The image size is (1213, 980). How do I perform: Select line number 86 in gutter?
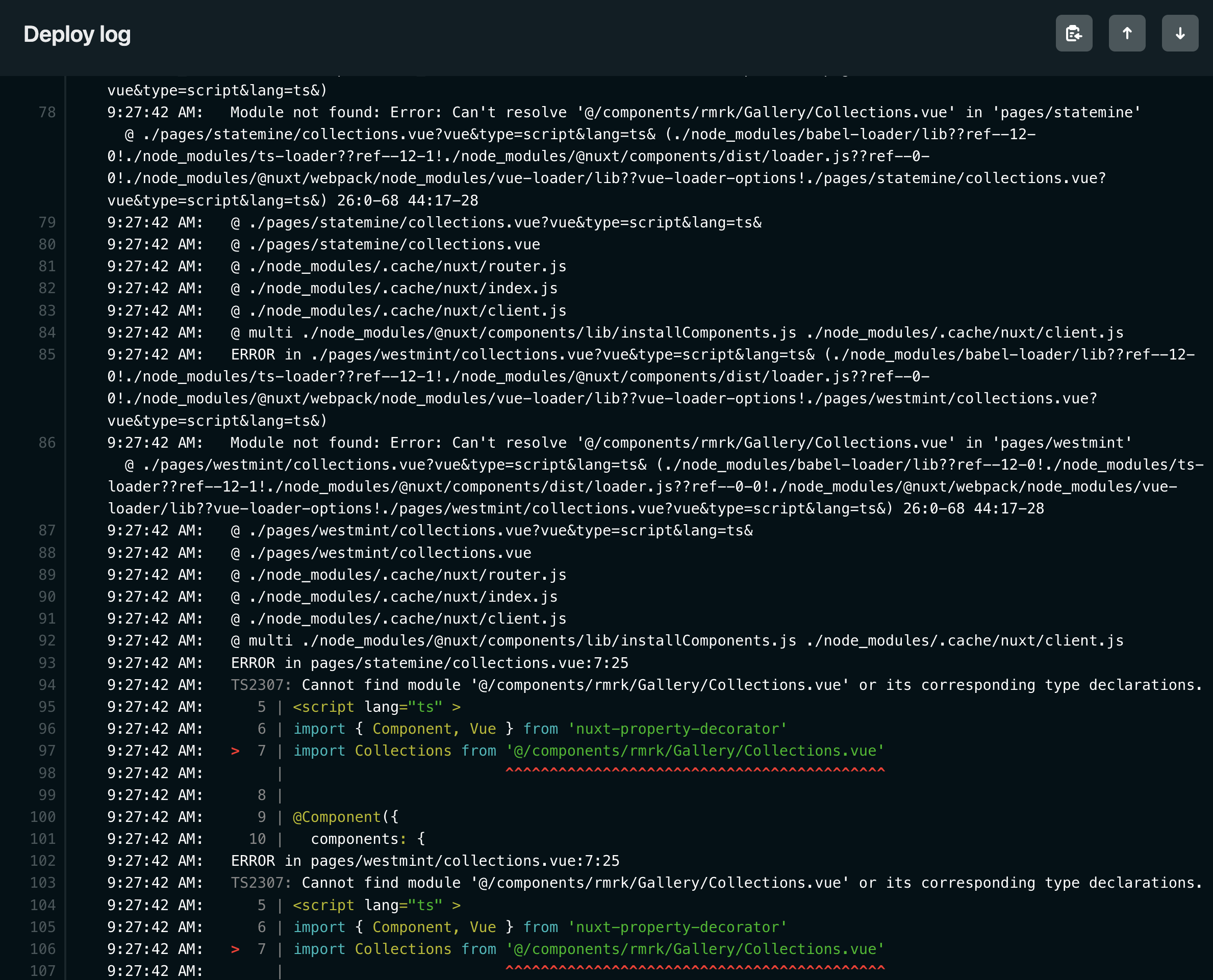tap(47, 443)
